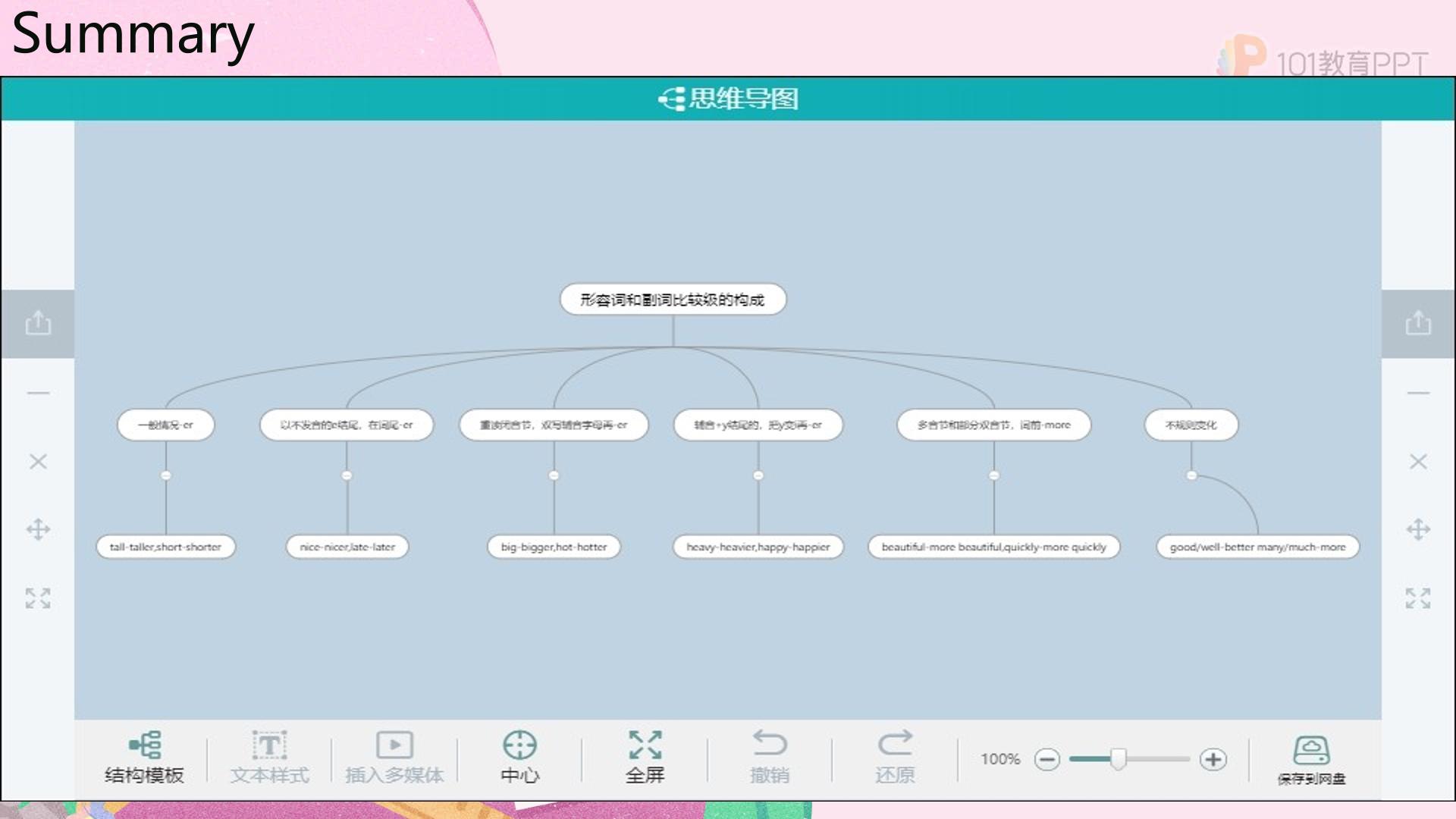Click the zoom slider handle

pos(1119,759)
